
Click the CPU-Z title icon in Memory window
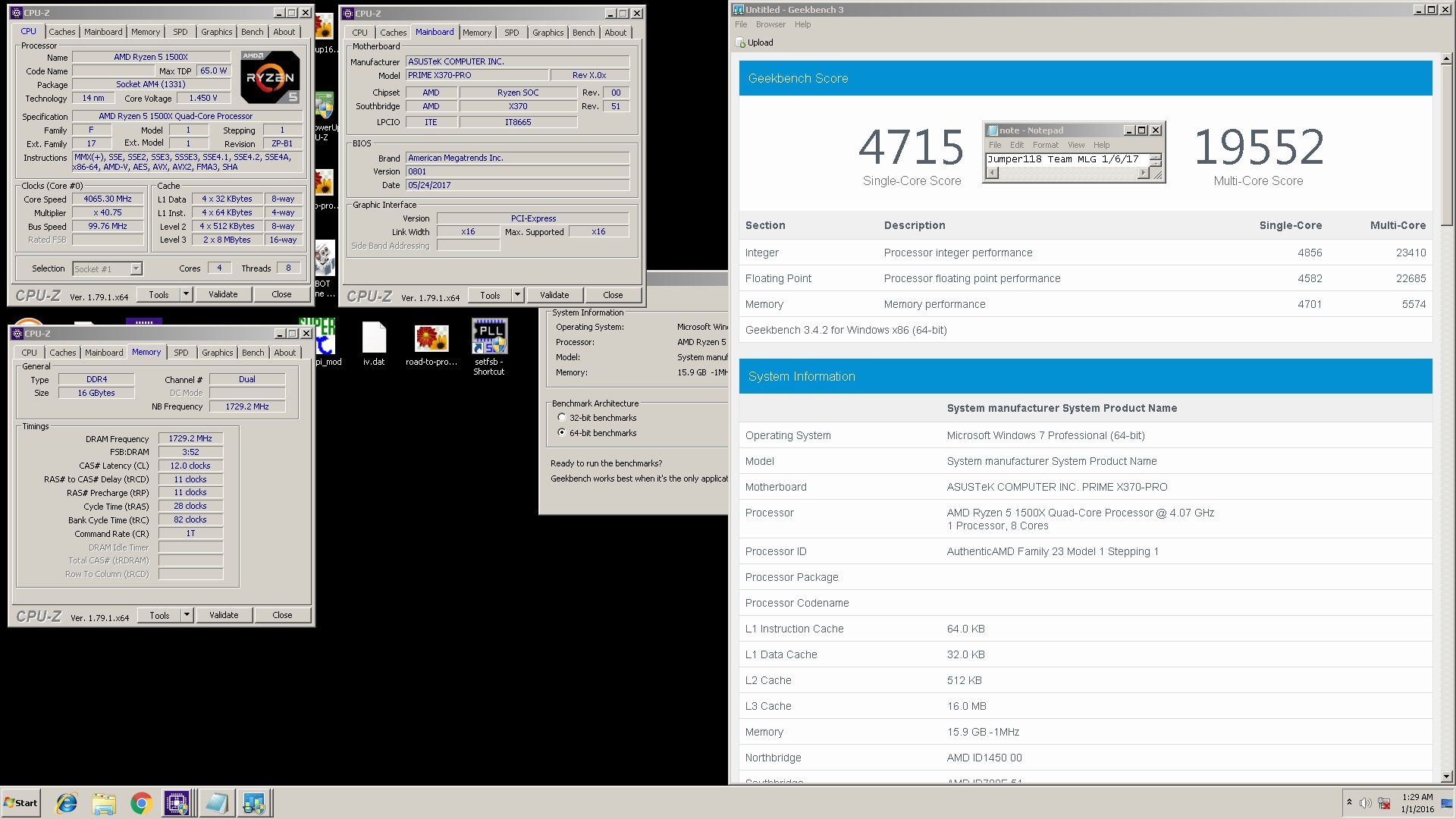17,334
